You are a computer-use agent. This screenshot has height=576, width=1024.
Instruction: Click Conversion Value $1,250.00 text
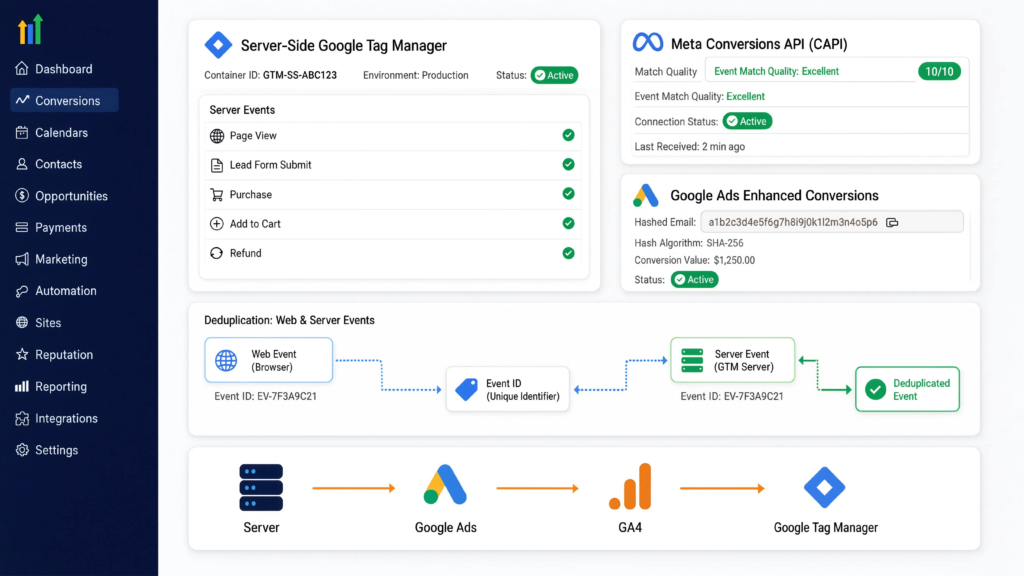tap(694, 260)
